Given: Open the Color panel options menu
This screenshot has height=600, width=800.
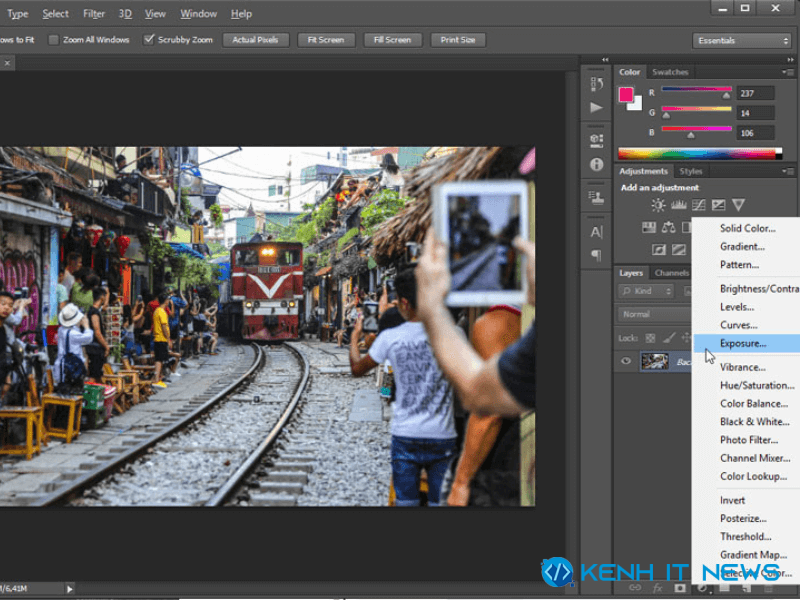Looking at the screenshot, I should (788, 72).
